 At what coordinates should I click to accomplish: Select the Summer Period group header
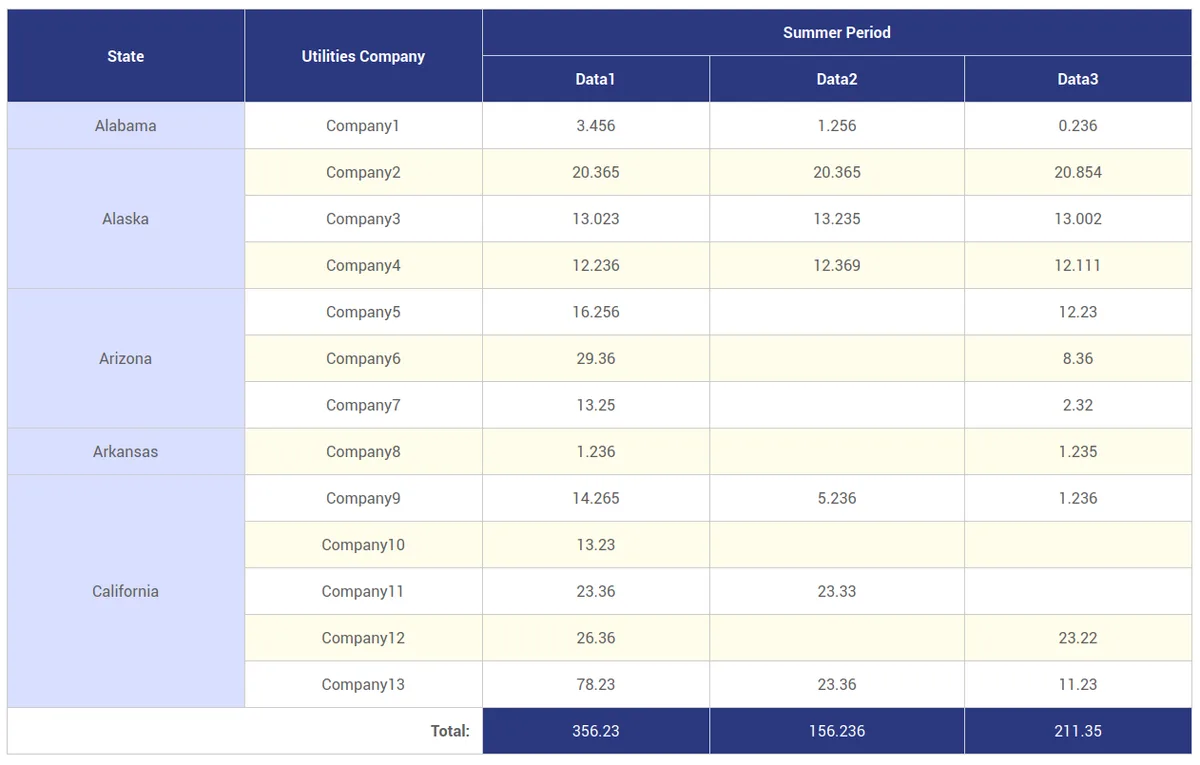point(837,33)
